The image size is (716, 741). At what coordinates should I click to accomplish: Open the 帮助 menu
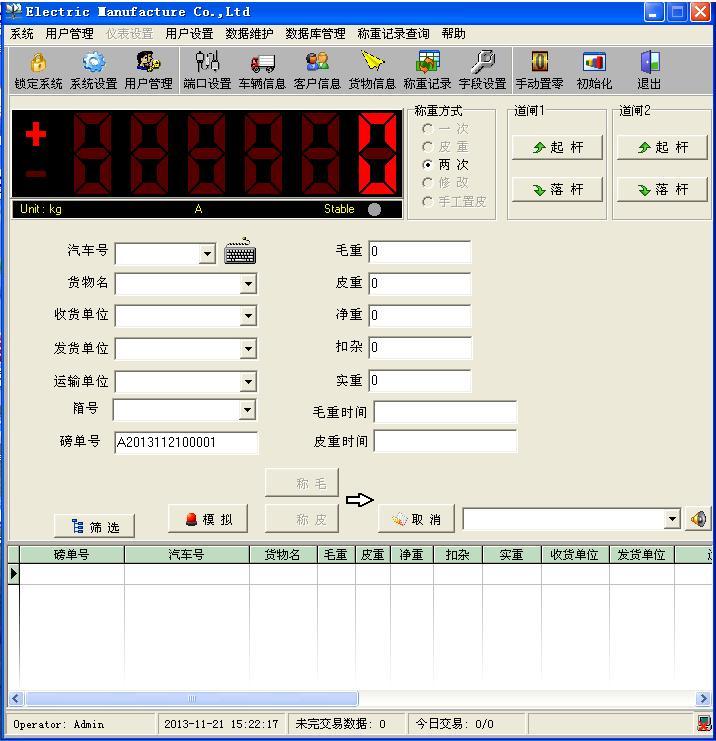click(453, 34)
